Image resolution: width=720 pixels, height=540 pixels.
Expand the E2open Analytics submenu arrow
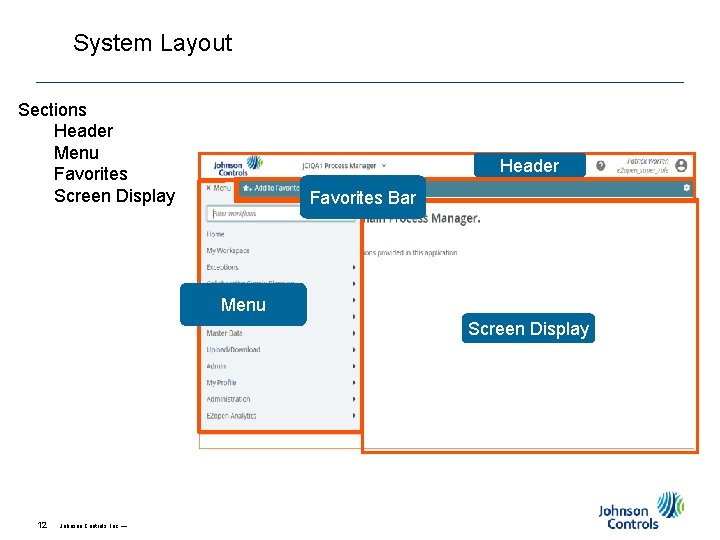(354, 416)
